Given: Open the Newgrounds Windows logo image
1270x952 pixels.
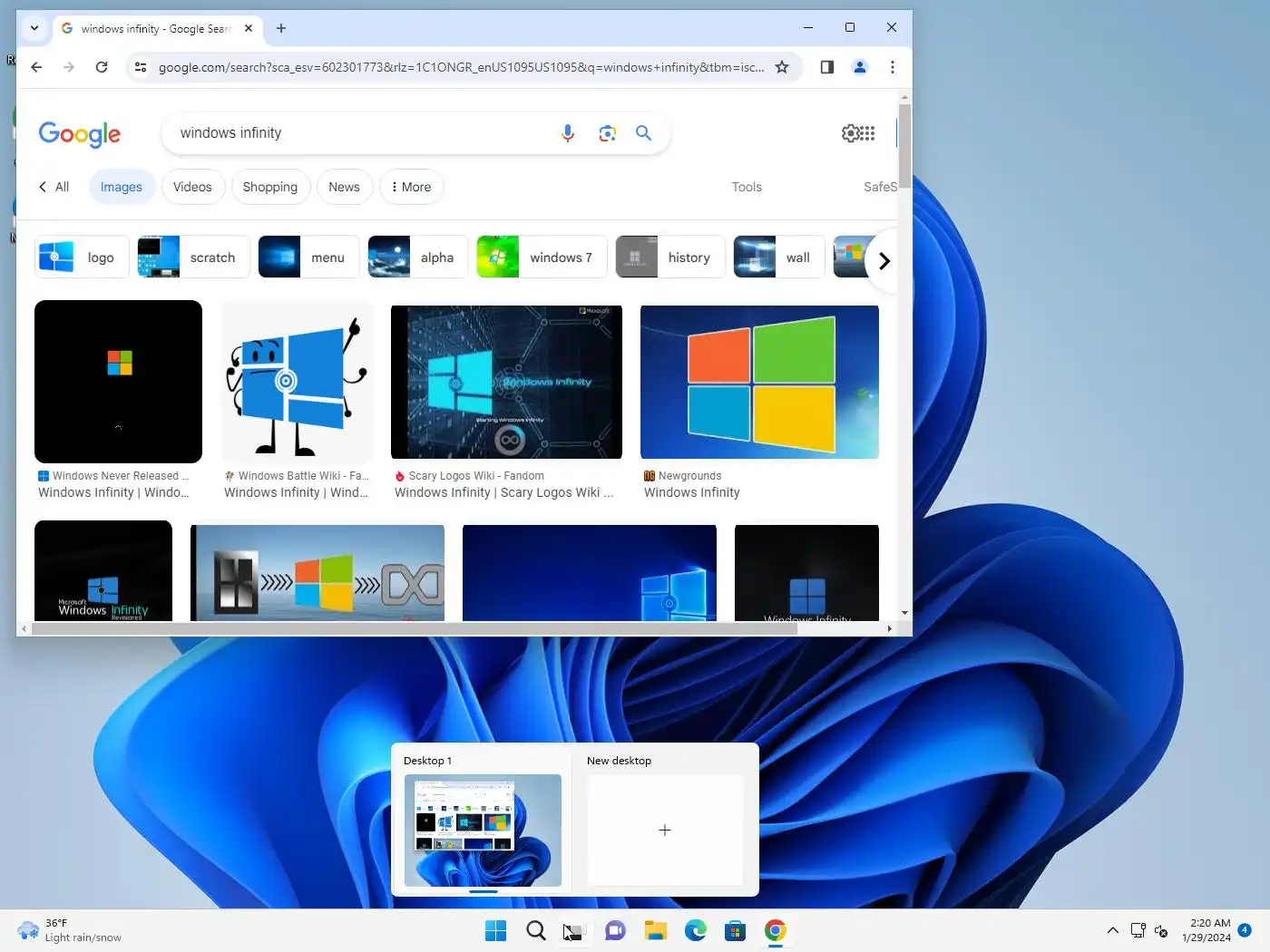Looking at the screenshot, I should [759, 382].
